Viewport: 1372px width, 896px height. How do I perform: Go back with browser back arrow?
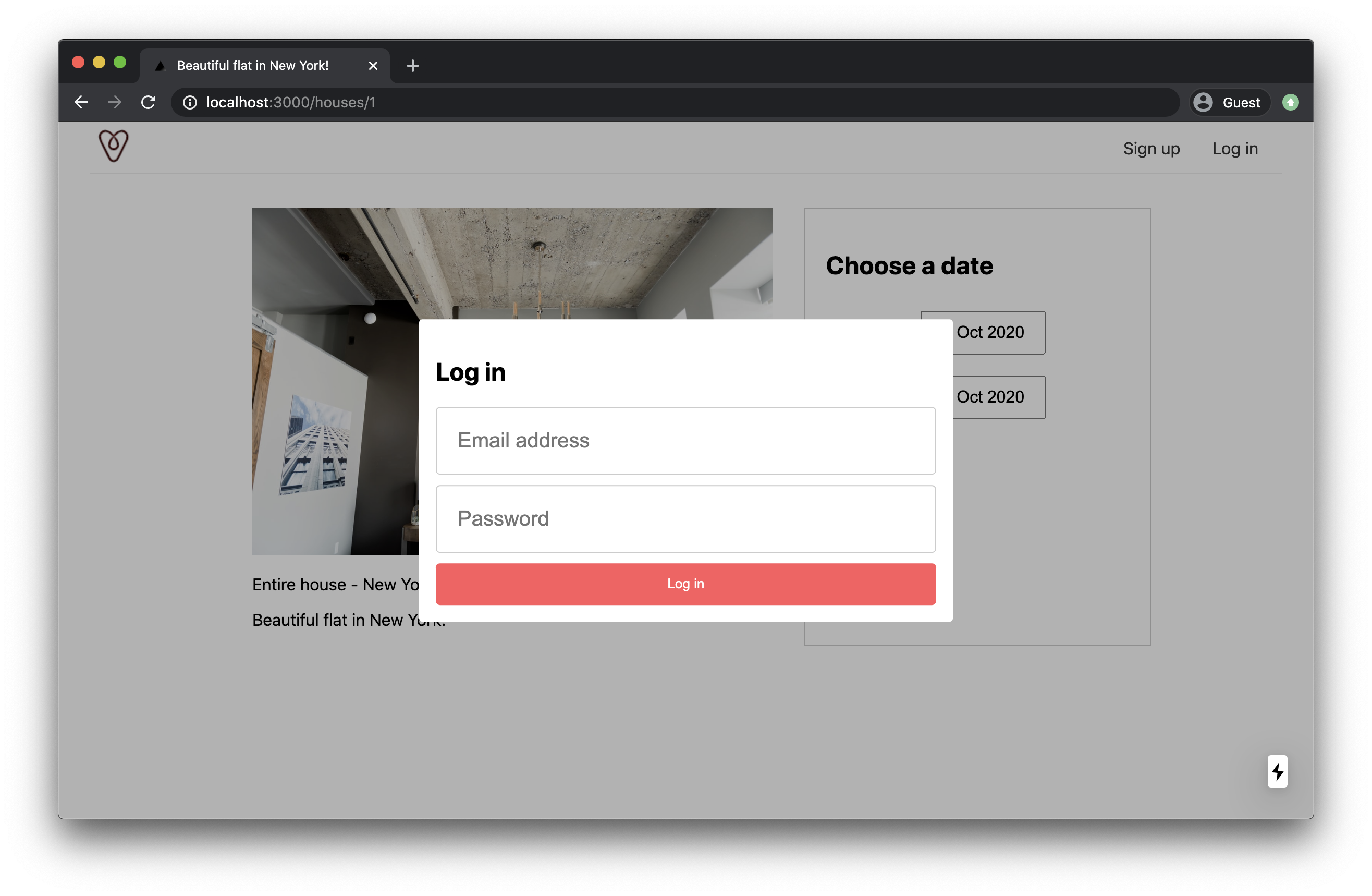pyautogui.click(x=81, y=102)
